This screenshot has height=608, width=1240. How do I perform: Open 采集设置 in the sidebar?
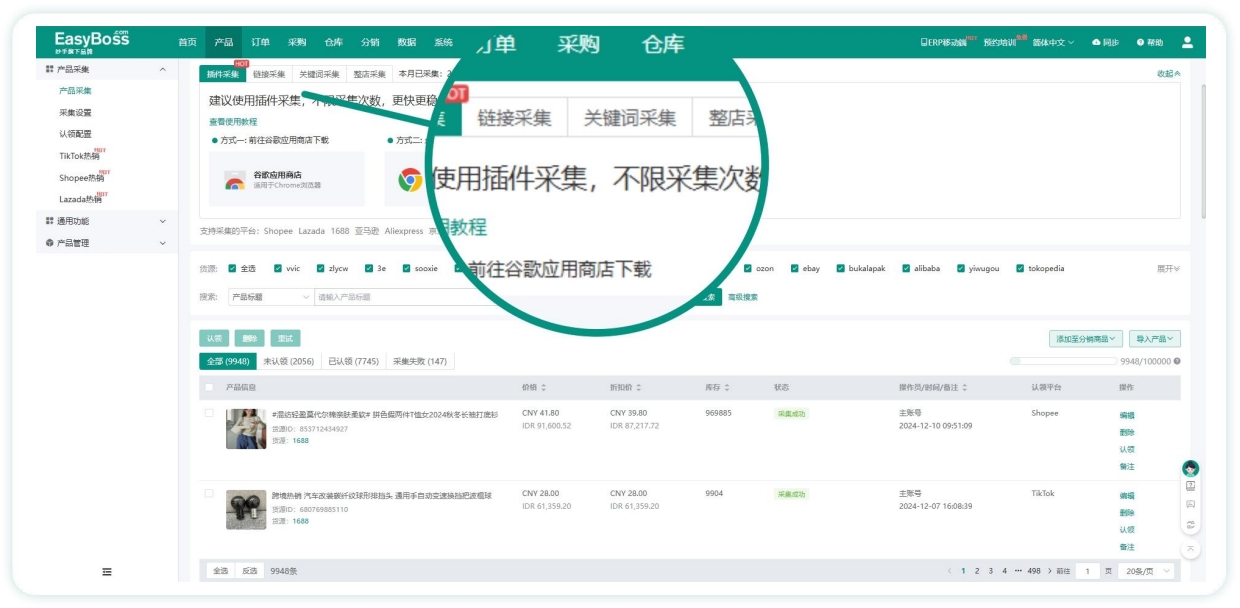coord(75,112)
